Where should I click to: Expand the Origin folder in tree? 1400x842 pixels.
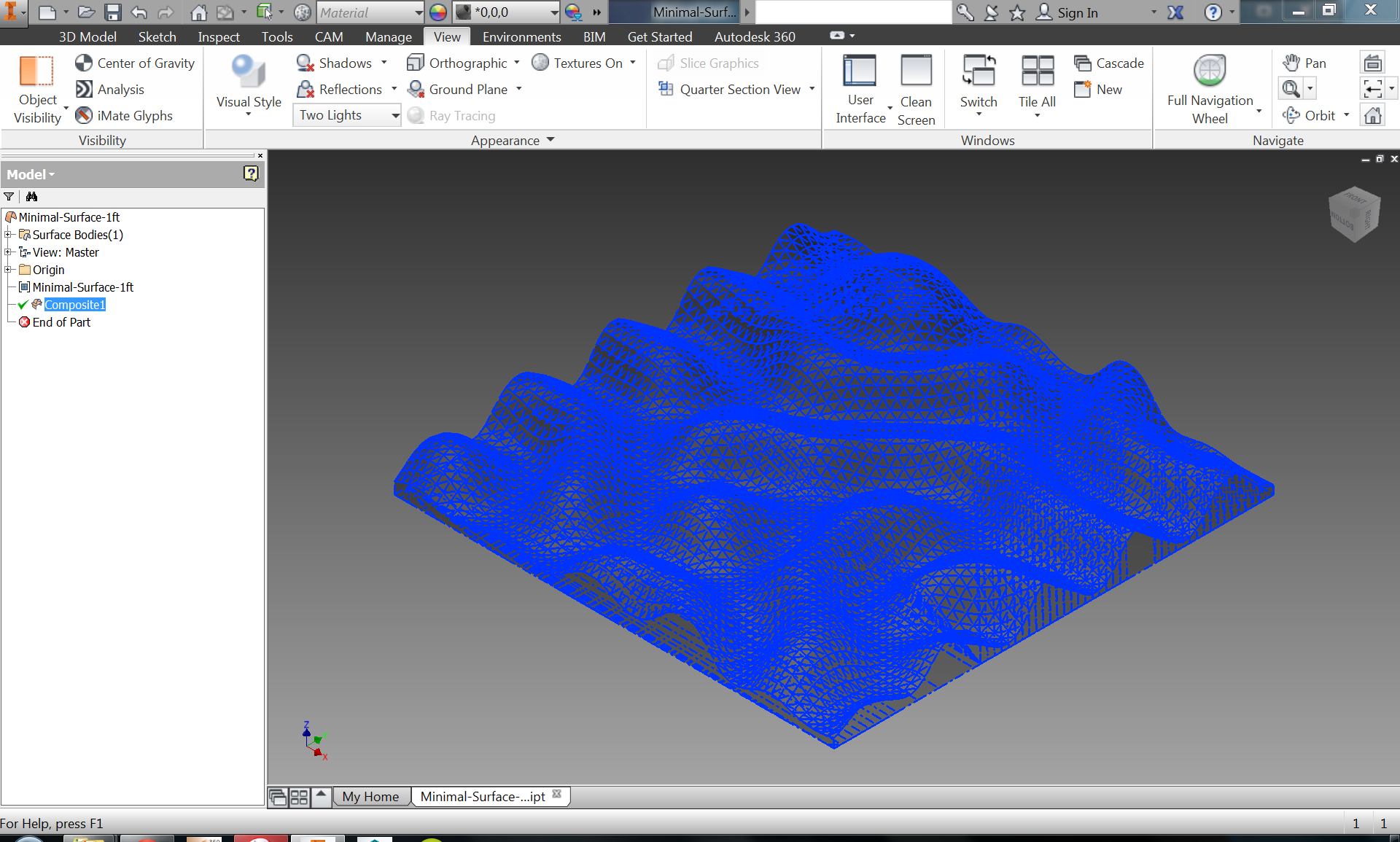pos(8,270)
